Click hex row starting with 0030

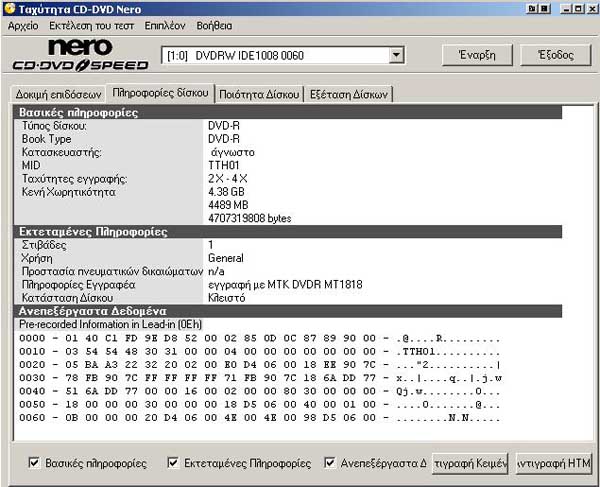pyautogui.click(x=259, y=378)
